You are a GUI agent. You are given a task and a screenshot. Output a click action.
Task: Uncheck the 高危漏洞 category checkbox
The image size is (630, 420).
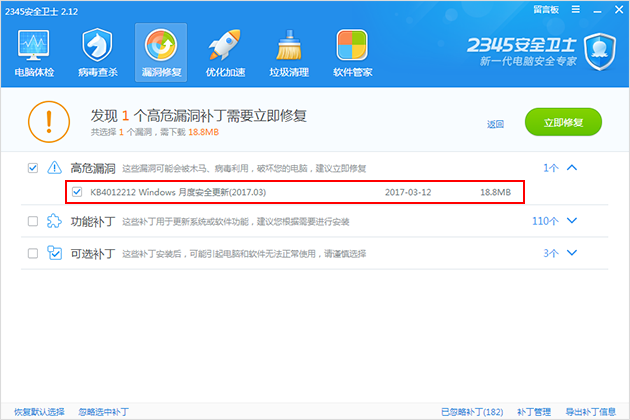click(33, 168)
